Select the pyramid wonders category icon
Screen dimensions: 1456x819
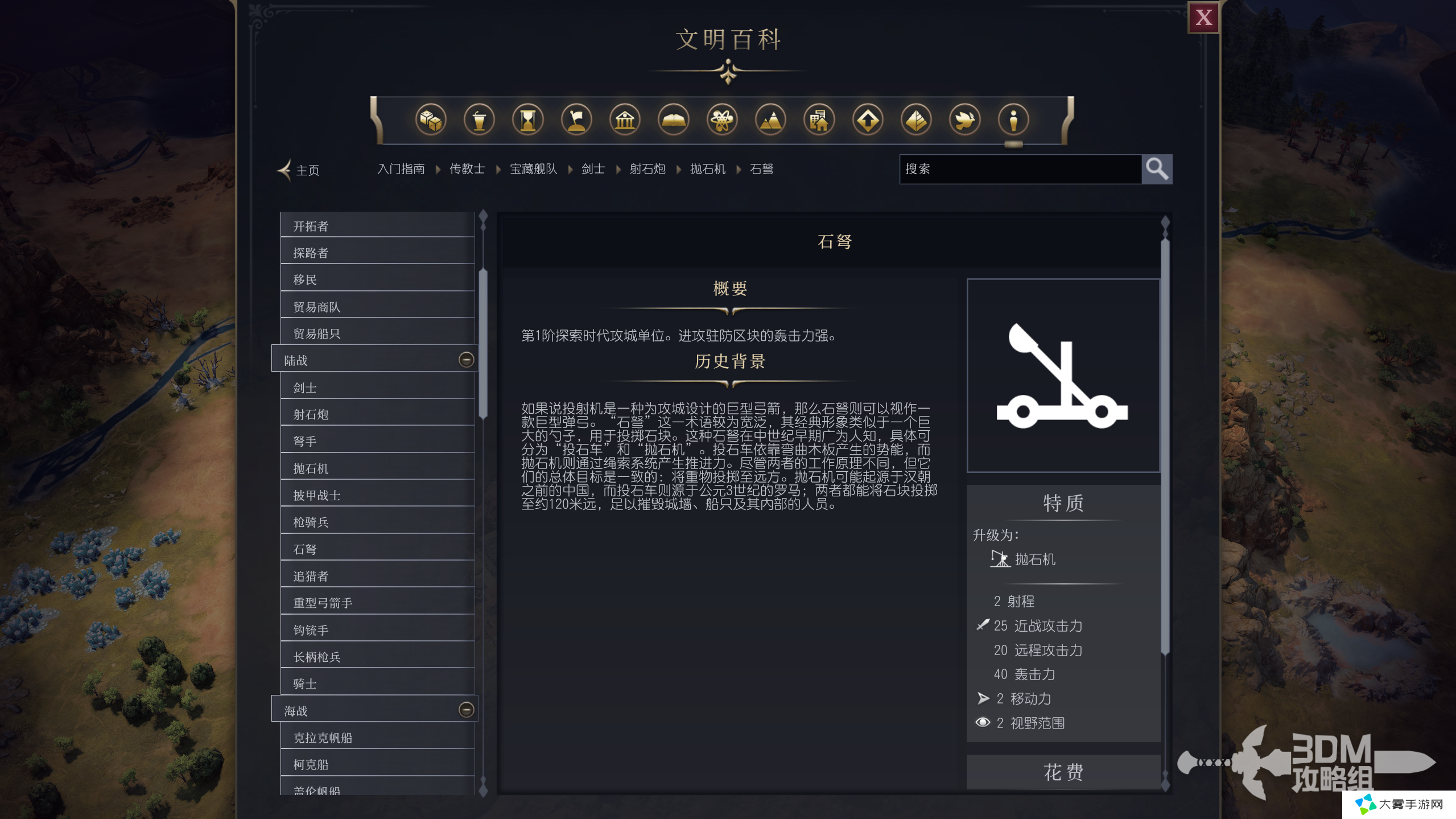916,120
